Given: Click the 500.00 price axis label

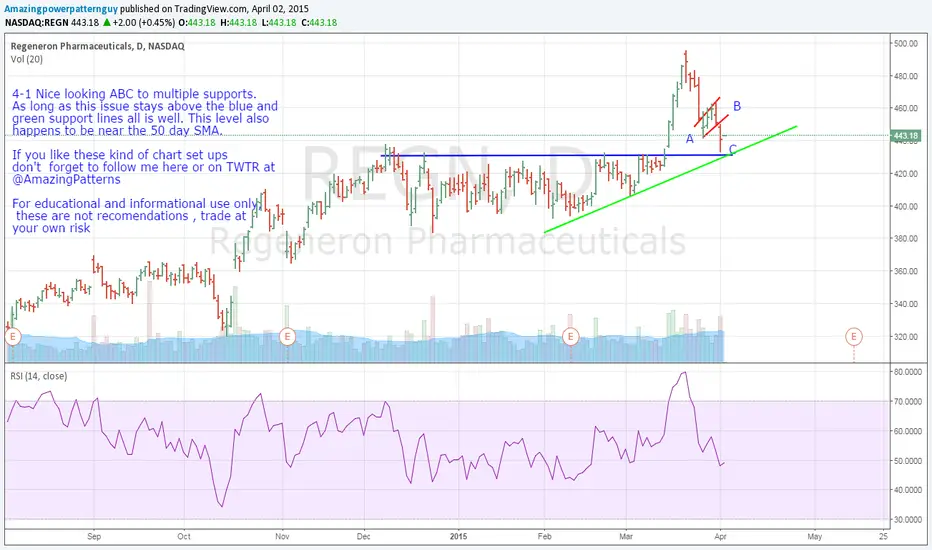Looking at the screenshot, I should [905, 43].
